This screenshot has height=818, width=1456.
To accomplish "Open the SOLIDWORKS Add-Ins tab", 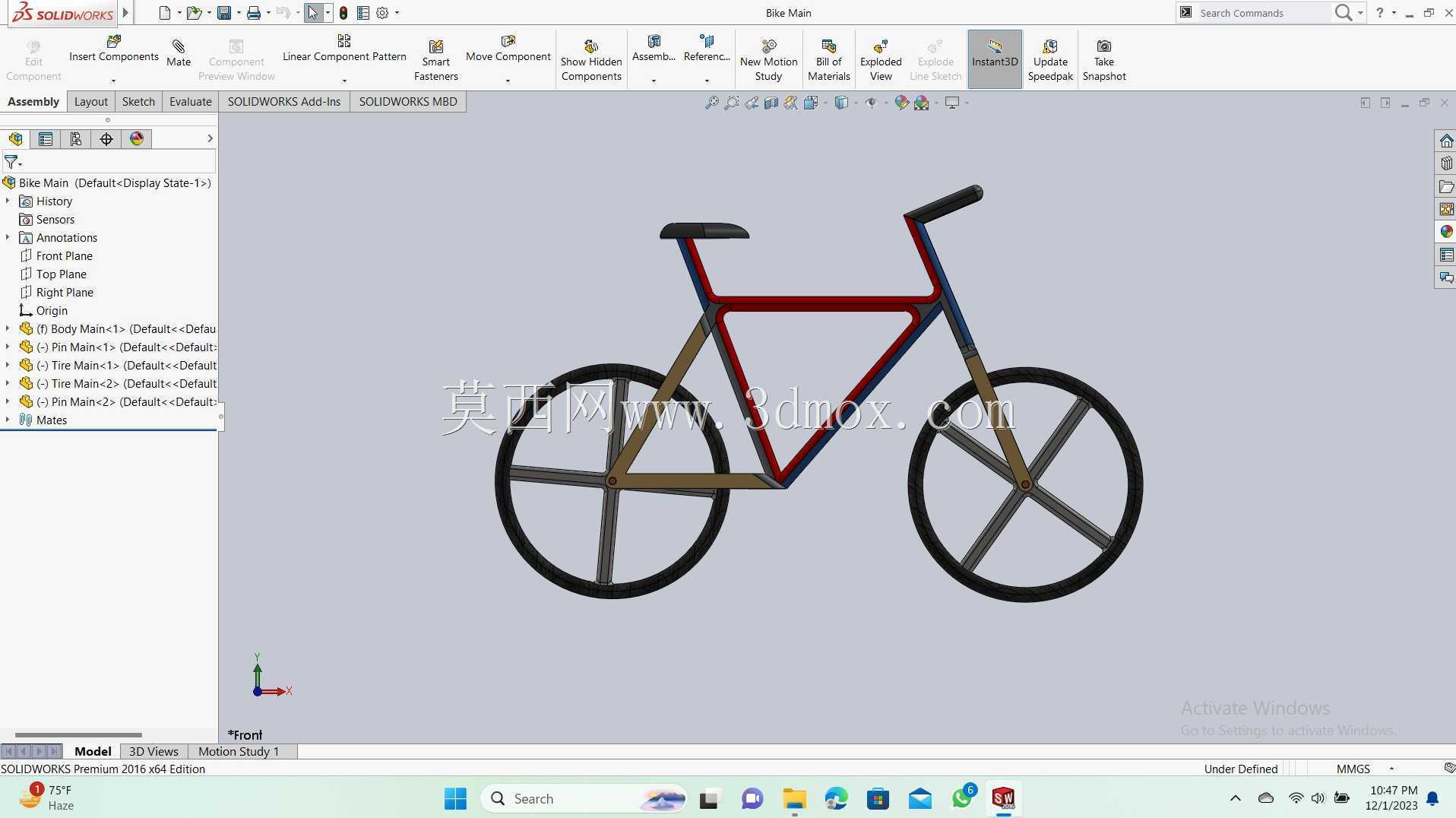I will click(284, 101).
